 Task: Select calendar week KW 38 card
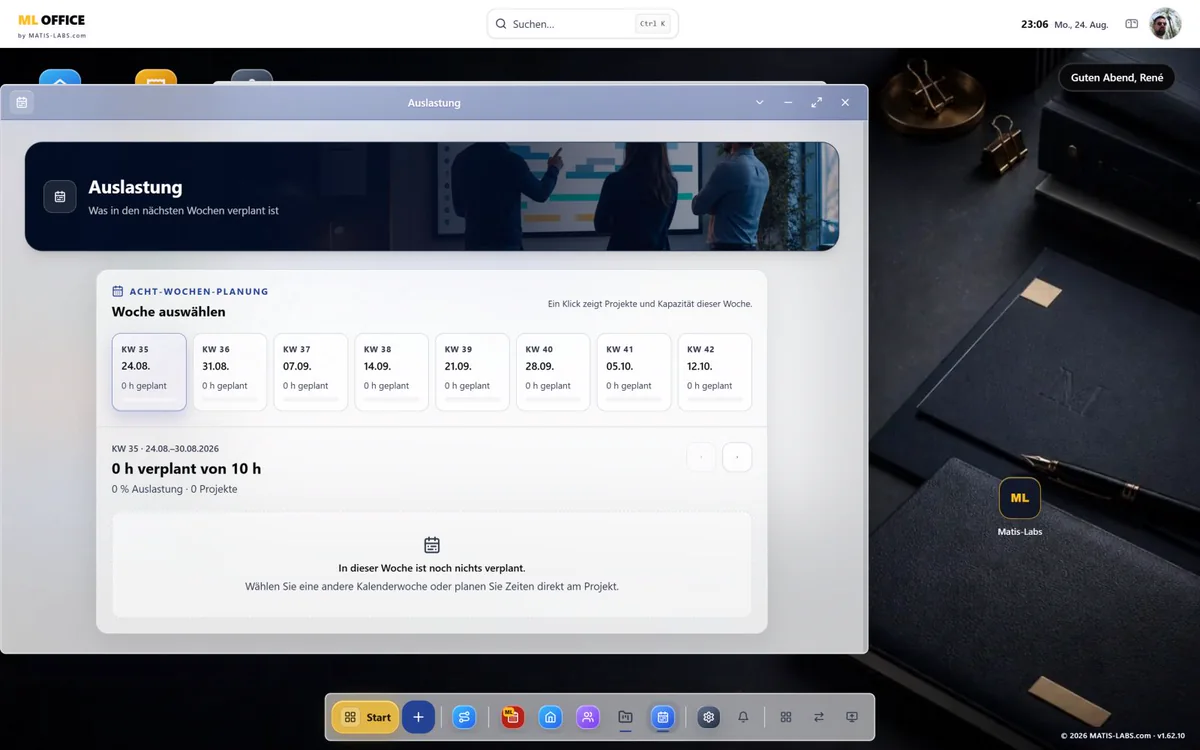point(392,372)
